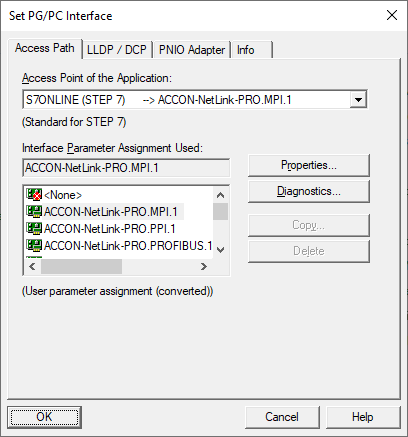Viewport: 408px width, 437px height.
Task: Open the Access Point dropdown arrow
Action: pos(358,100)
